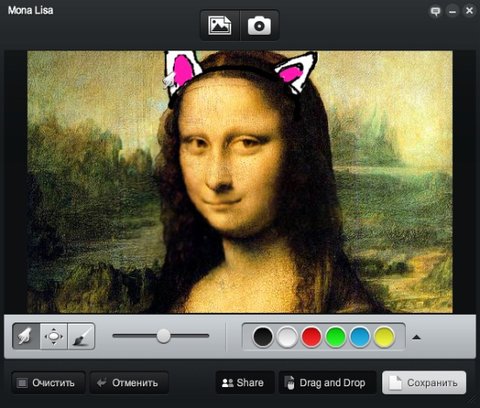Pick the green color swatch
480x408 pixels.
[336, 337]
